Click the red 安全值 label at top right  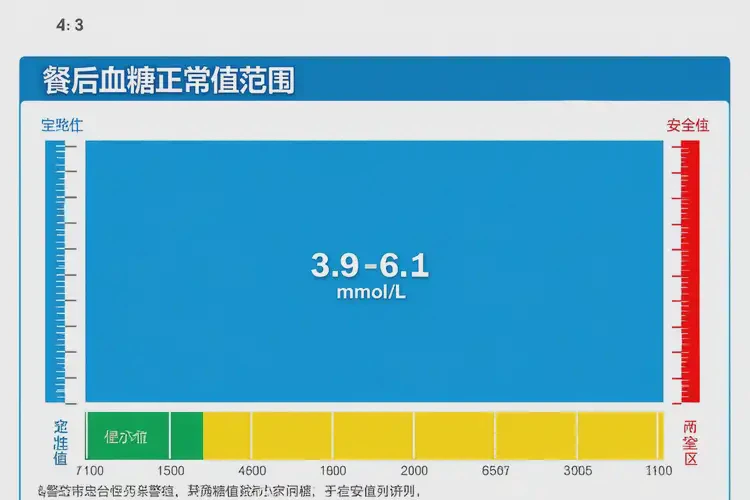click(687, 126)
